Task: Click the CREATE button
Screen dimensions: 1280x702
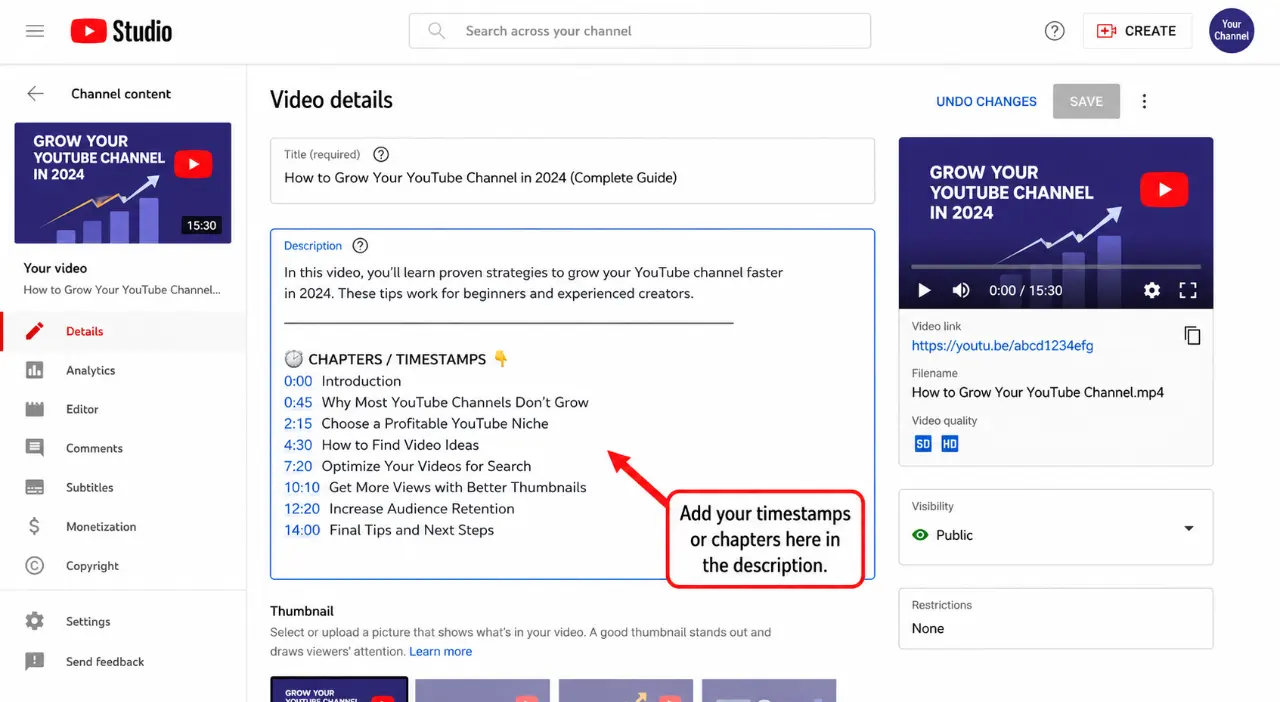Action: click(1137, 31)
